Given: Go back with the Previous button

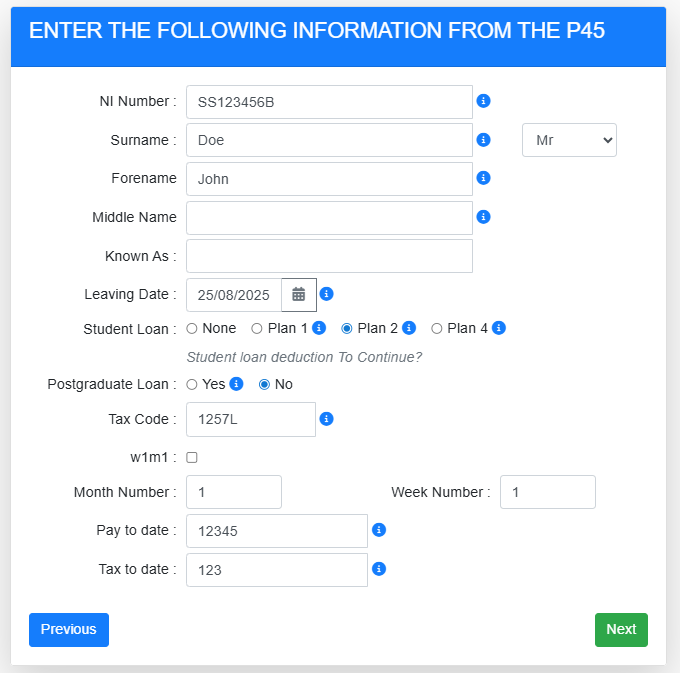Looking at the screenshot, I should tap(69, 629).
